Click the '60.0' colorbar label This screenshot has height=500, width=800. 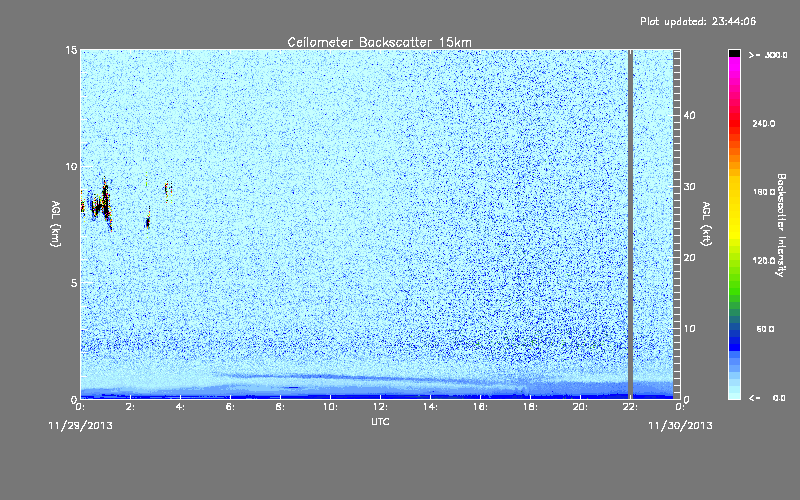point(765,329)
